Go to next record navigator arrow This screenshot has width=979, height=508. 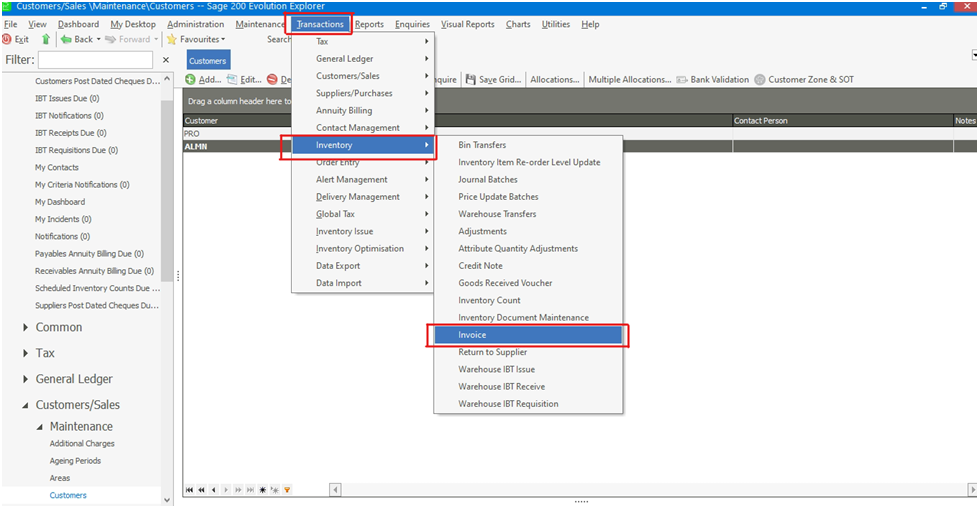click(x=226, y=490)
